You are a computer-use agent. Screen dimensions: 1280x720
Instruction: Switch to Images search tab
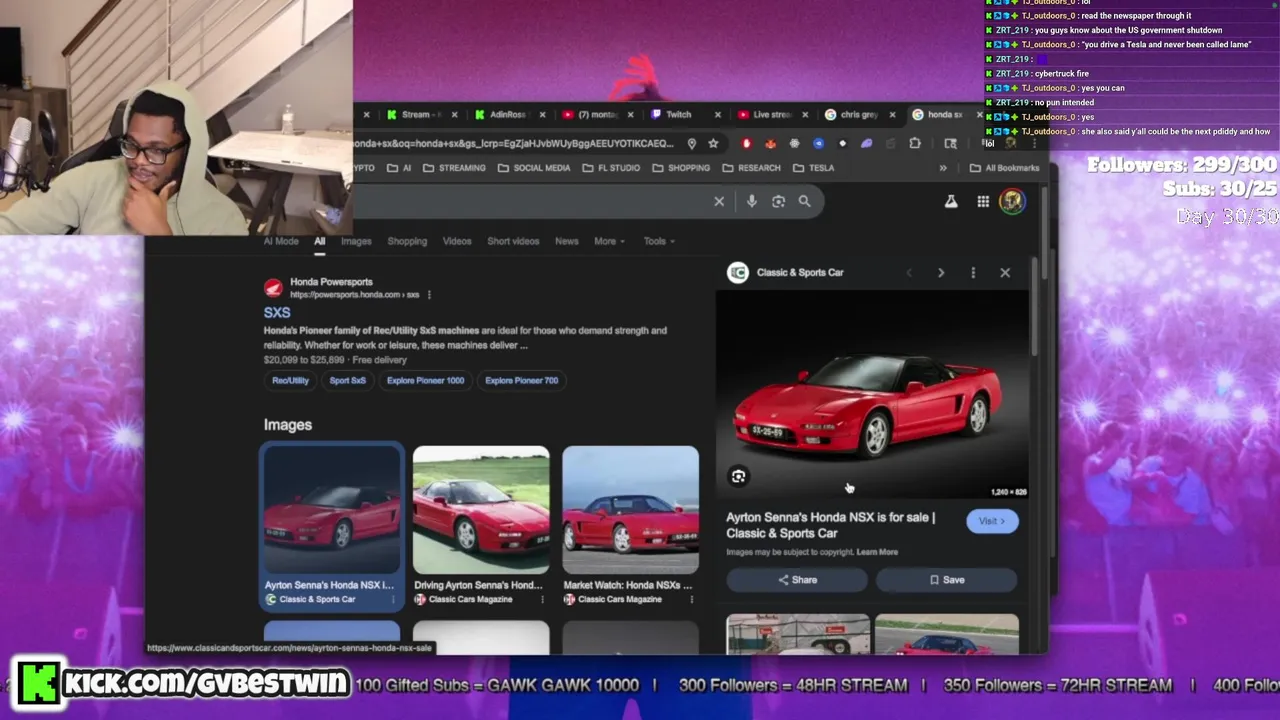356,241
